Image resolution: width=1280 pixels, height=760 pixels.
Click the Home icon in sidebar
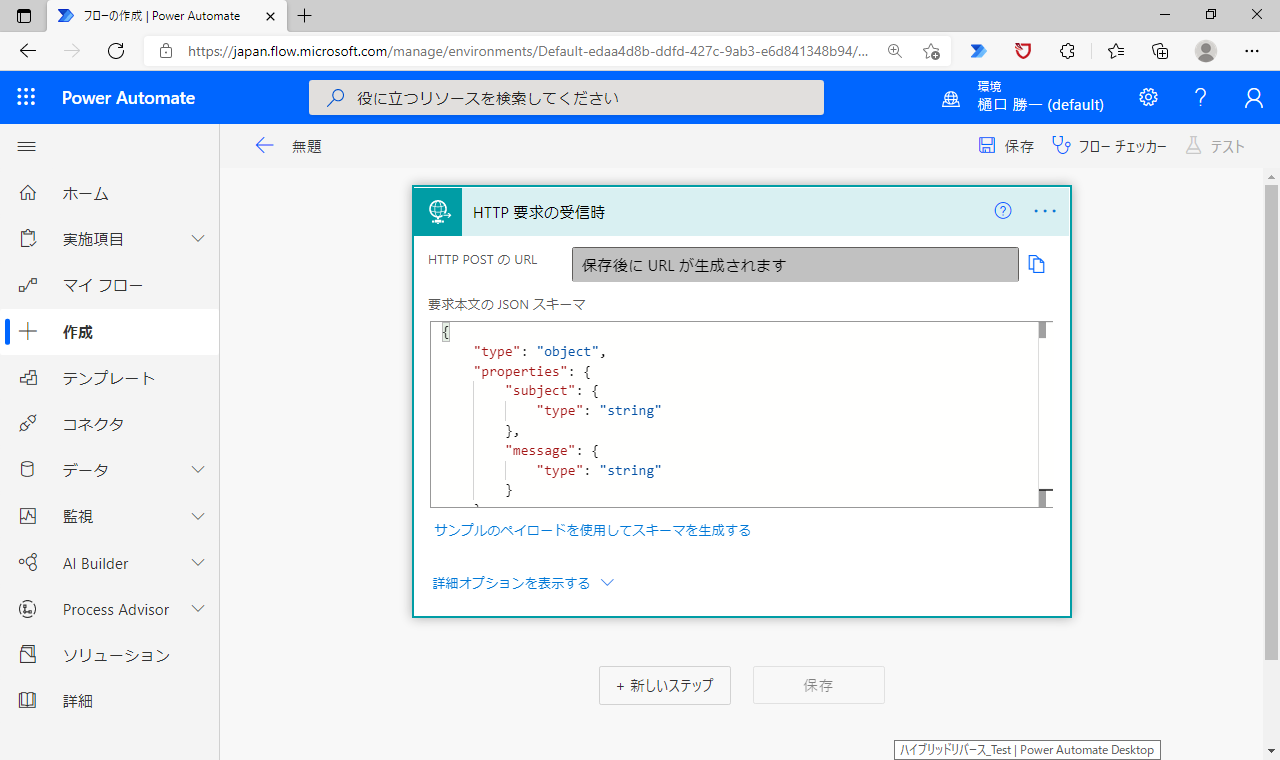[x=28, y=193]
